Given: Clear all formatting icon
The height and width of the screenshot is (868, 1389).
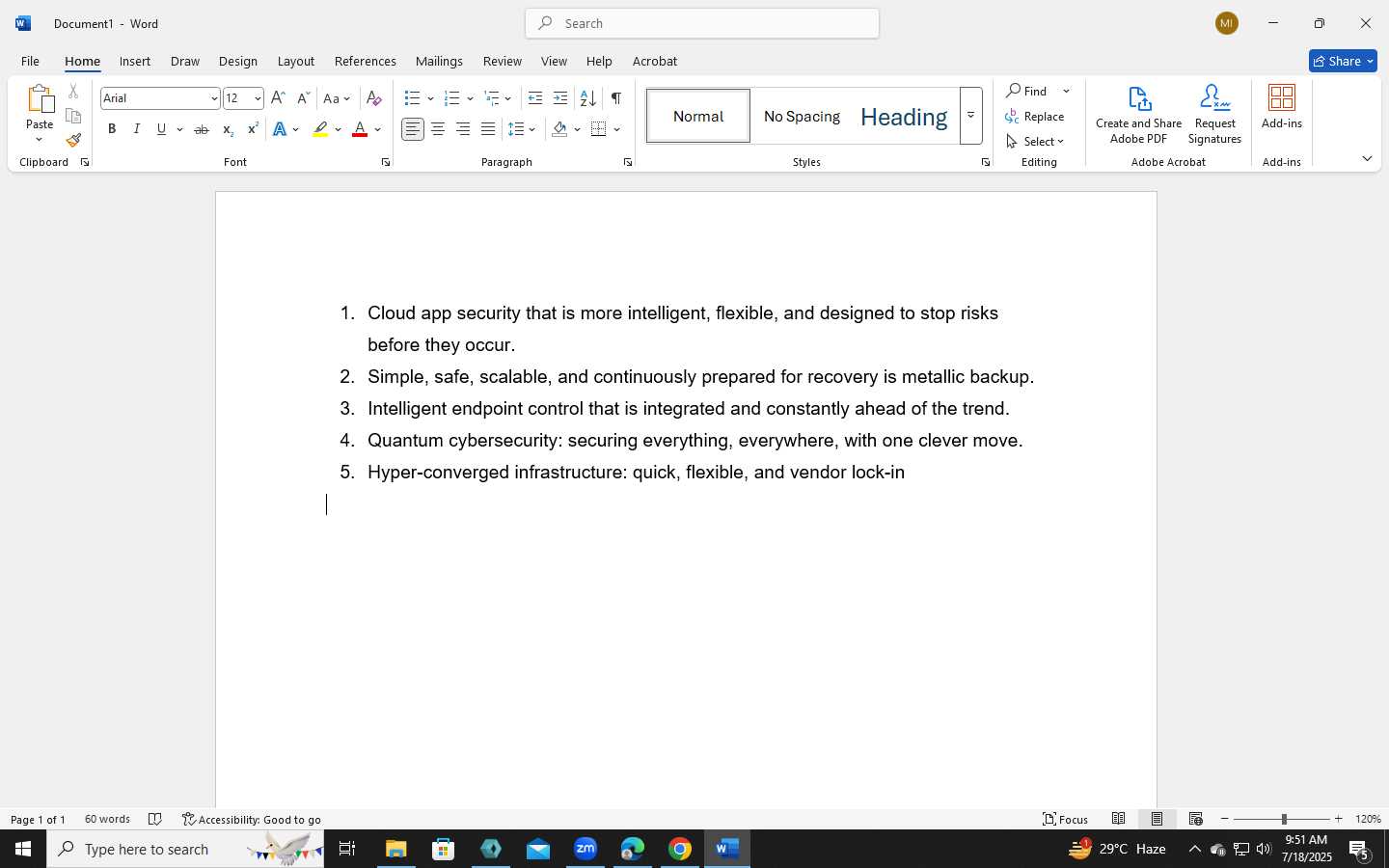Looking at the screenshot, I should [374, 98].
